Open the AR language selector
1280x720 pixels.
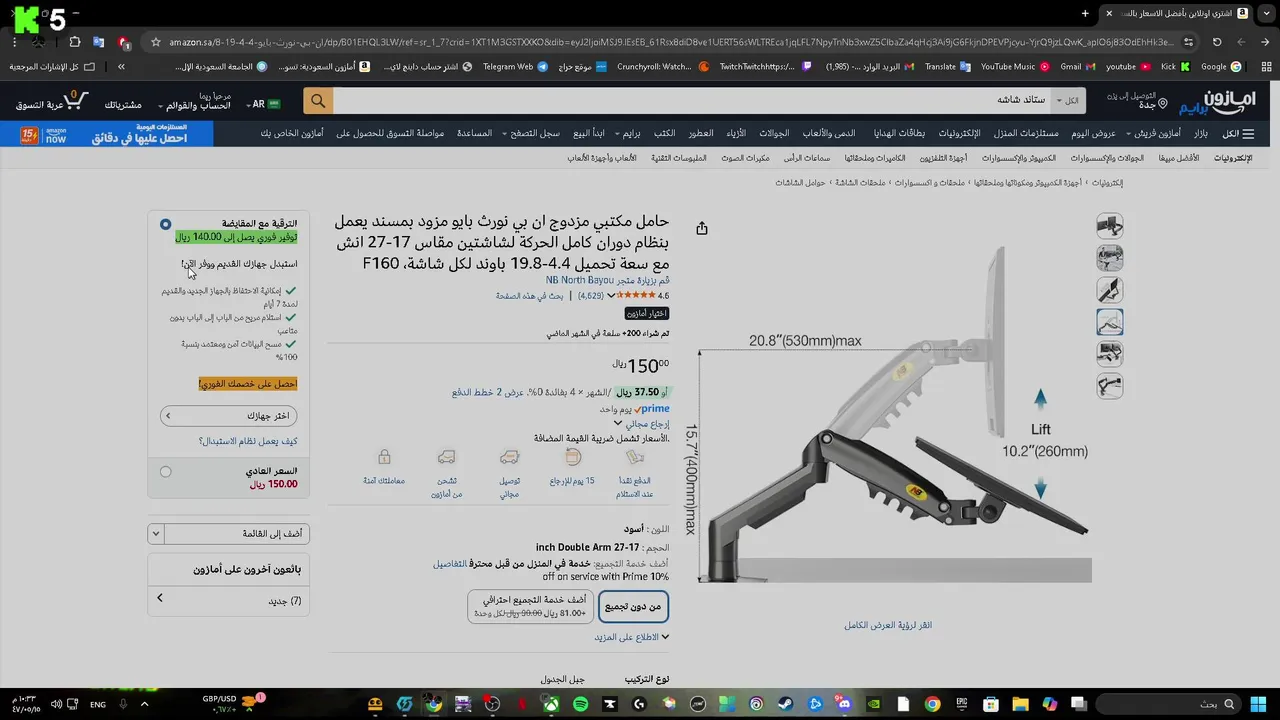point(265,104)
